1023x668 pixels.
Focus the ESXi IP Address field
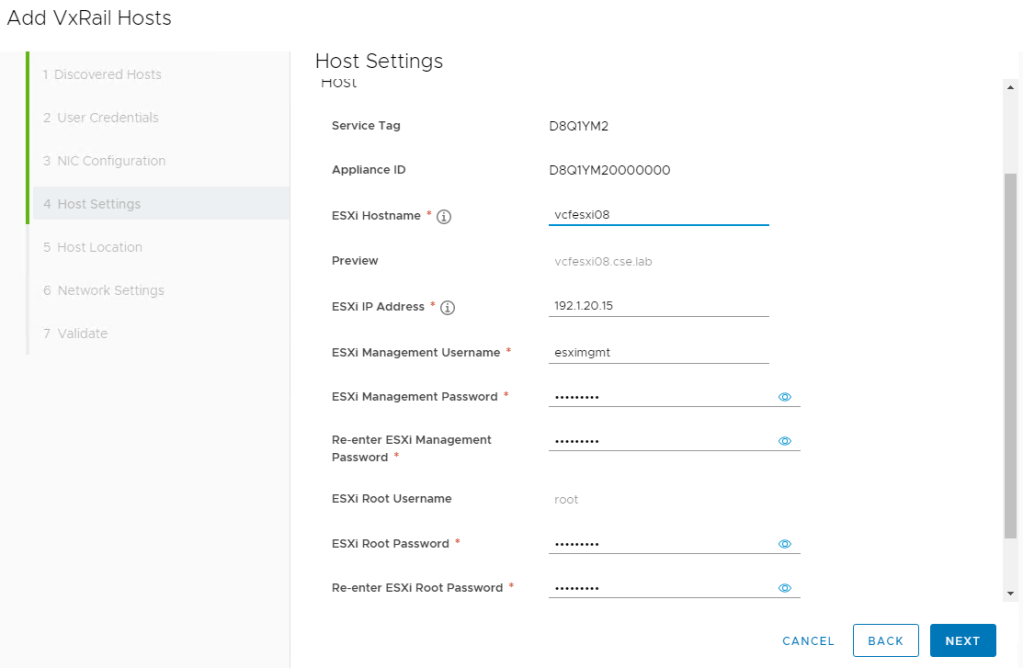(658, 306)
